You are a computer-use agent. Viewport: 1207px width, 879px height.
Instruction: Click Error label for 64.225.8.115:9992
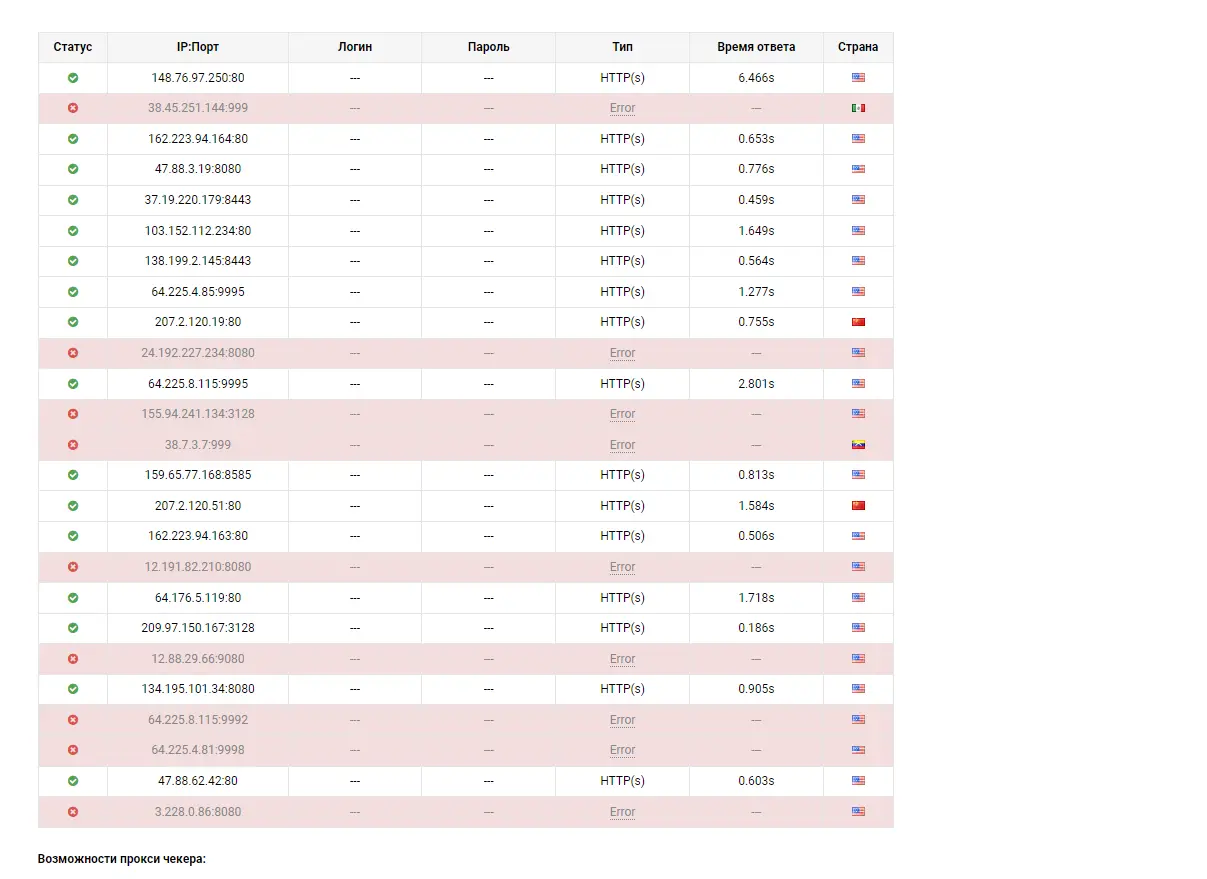622,720
